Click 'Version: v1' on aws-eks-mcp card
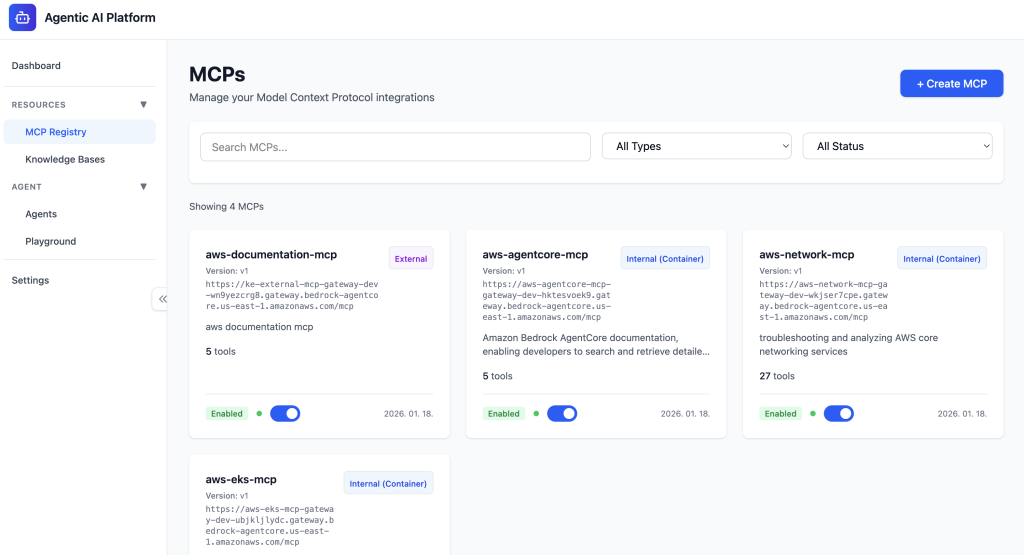This screenshot has width=1024, height=555. pos(227,496)
